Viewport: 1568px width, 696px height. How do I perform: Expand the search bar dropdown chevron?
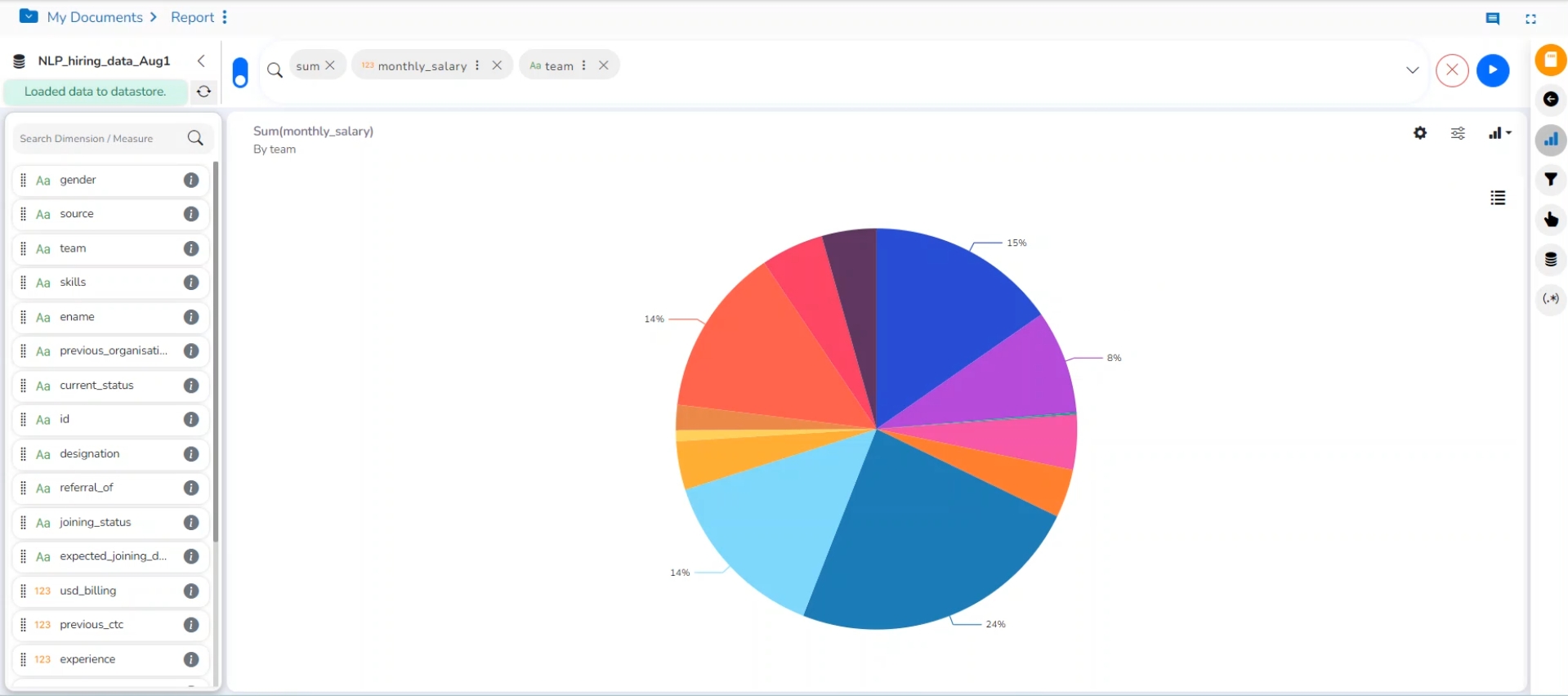pos(1413,70)
